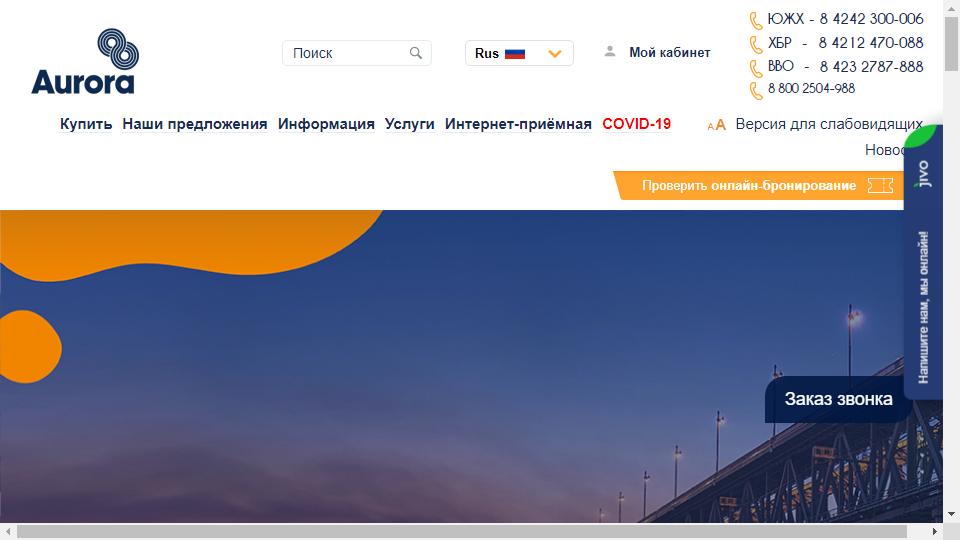Click ticket icon on booking button
The image size is (960, 540).
coord(880,186)
